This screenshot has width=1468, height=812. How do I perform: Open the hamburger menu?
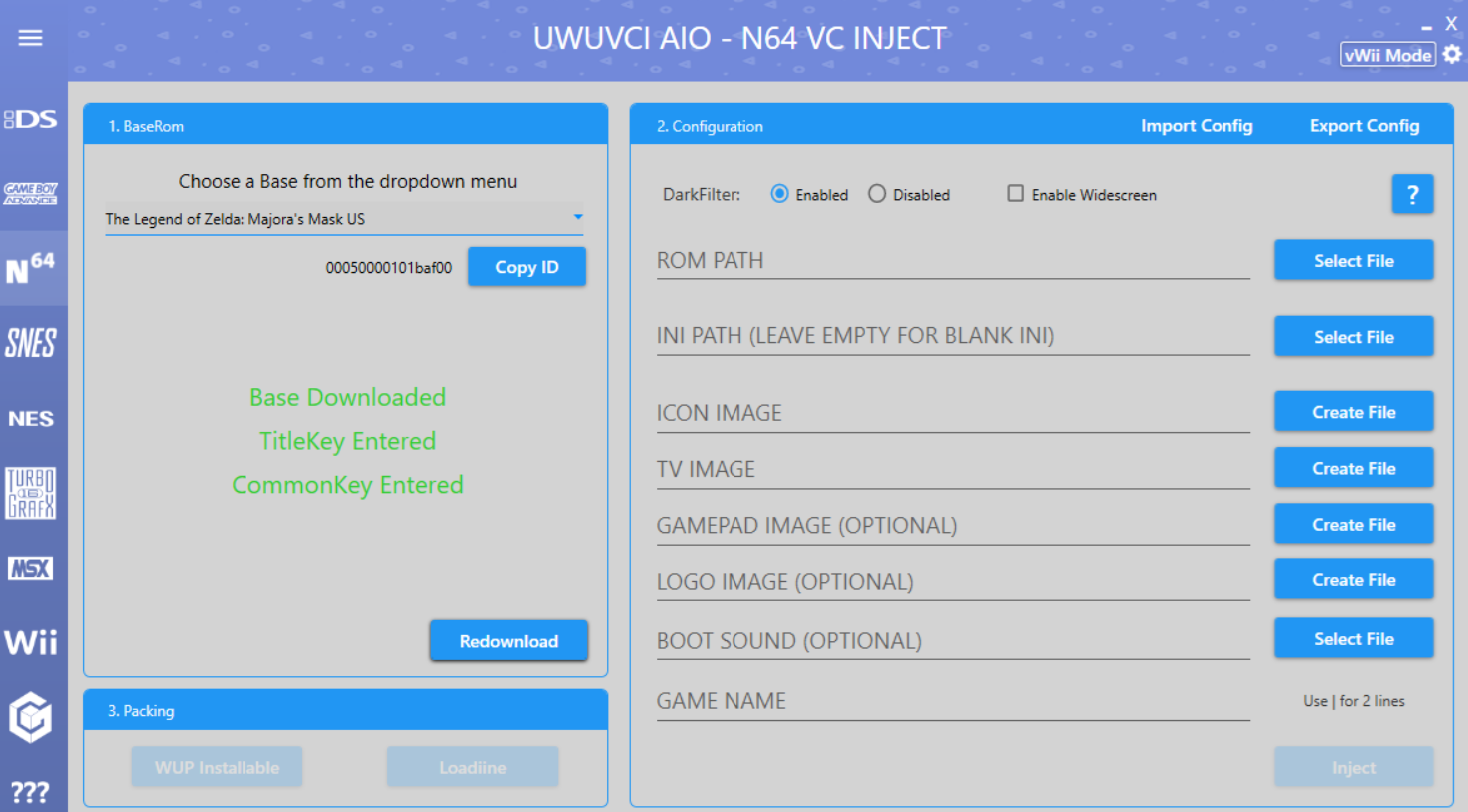30,38
